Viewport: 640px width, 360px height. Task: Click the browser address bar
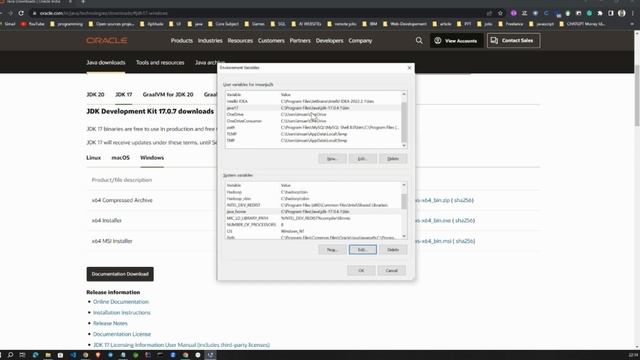[261, 13]
